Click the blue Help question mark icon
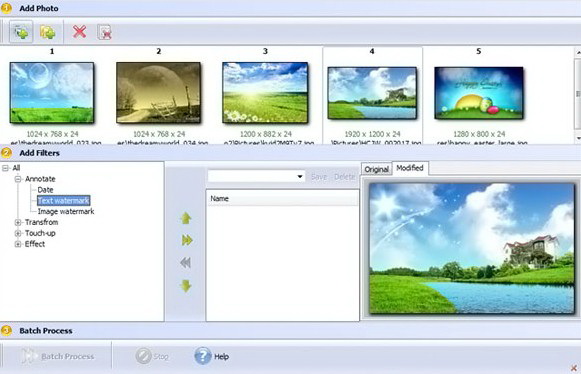The image size is (581, 374). tap(203, 356)
